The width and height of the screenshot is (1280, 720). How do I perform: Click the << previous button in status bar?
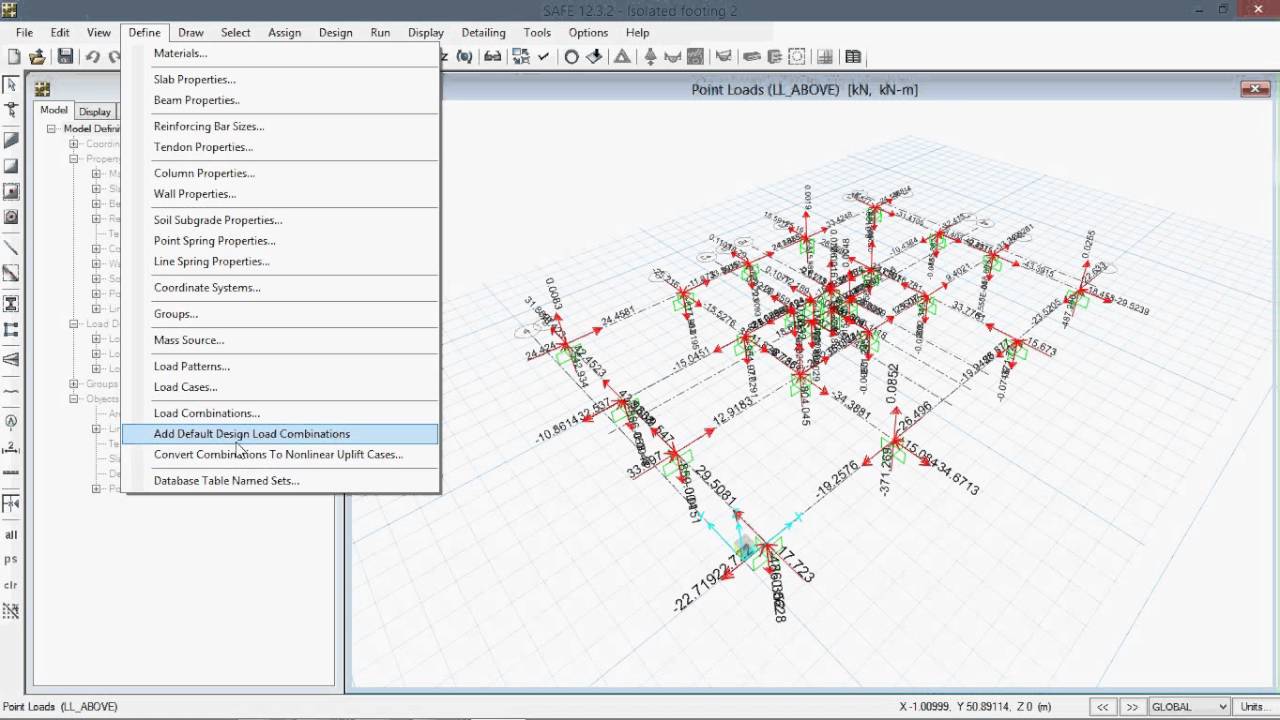click(1102, 706)
